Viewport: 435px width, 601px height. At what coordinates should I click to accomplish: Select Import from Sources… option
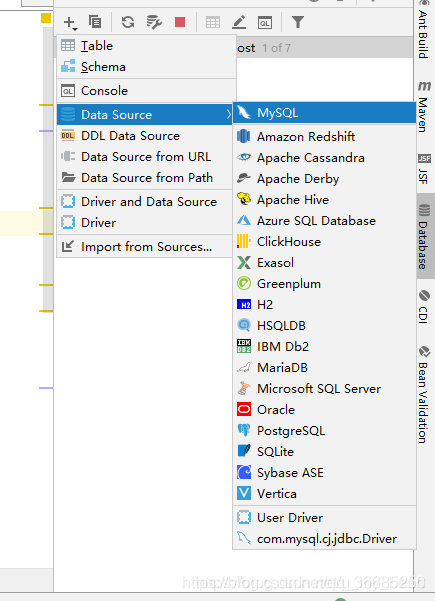pyautogui.click(x=145, y=246)
